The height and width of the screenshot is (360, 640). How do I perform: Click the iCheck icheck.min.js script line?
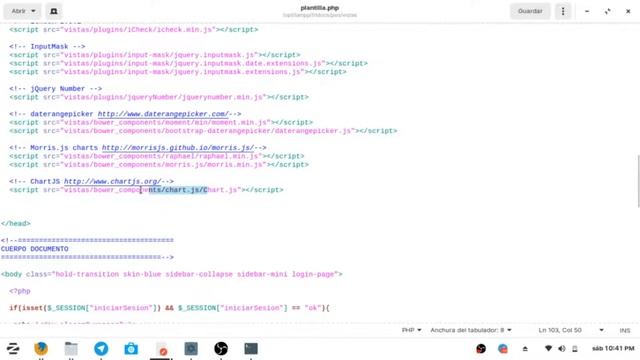pyautogui.click(x=133, y=29)
